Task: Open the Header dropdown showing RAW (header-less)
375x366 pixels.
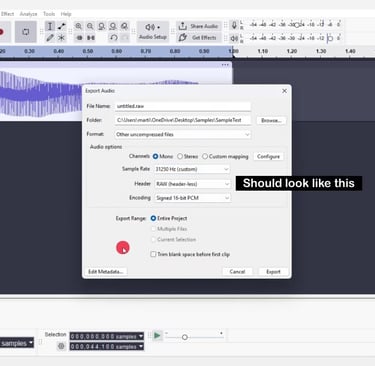Action: [192, 184]
